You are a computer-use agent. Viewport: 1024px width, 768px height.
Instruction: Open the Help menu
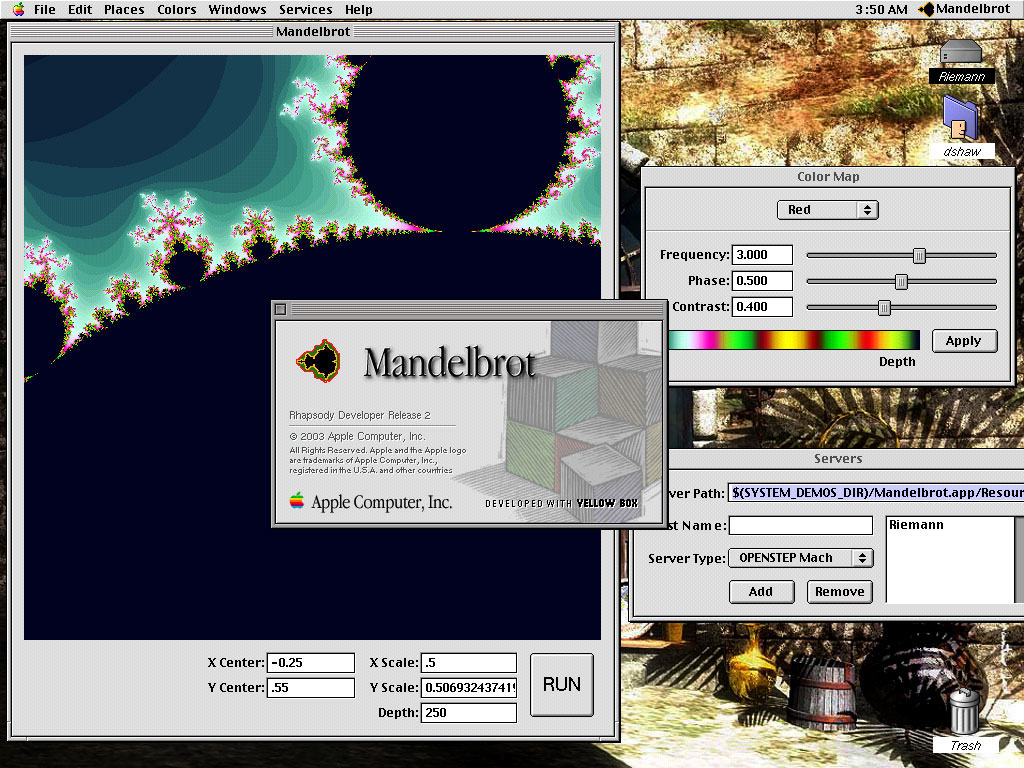click(359, 9)
